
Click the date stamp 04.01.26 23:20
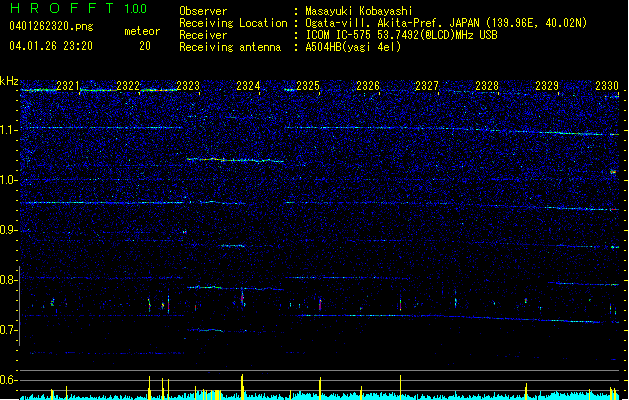pos(51,46)
